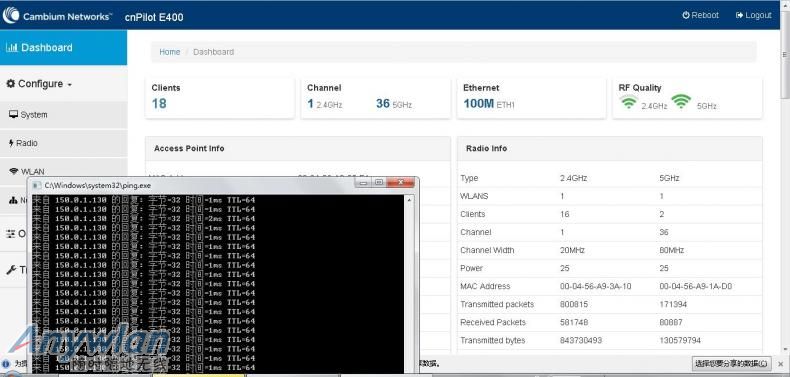Click the Tools wrench icon in sidebar

point(11,270)
